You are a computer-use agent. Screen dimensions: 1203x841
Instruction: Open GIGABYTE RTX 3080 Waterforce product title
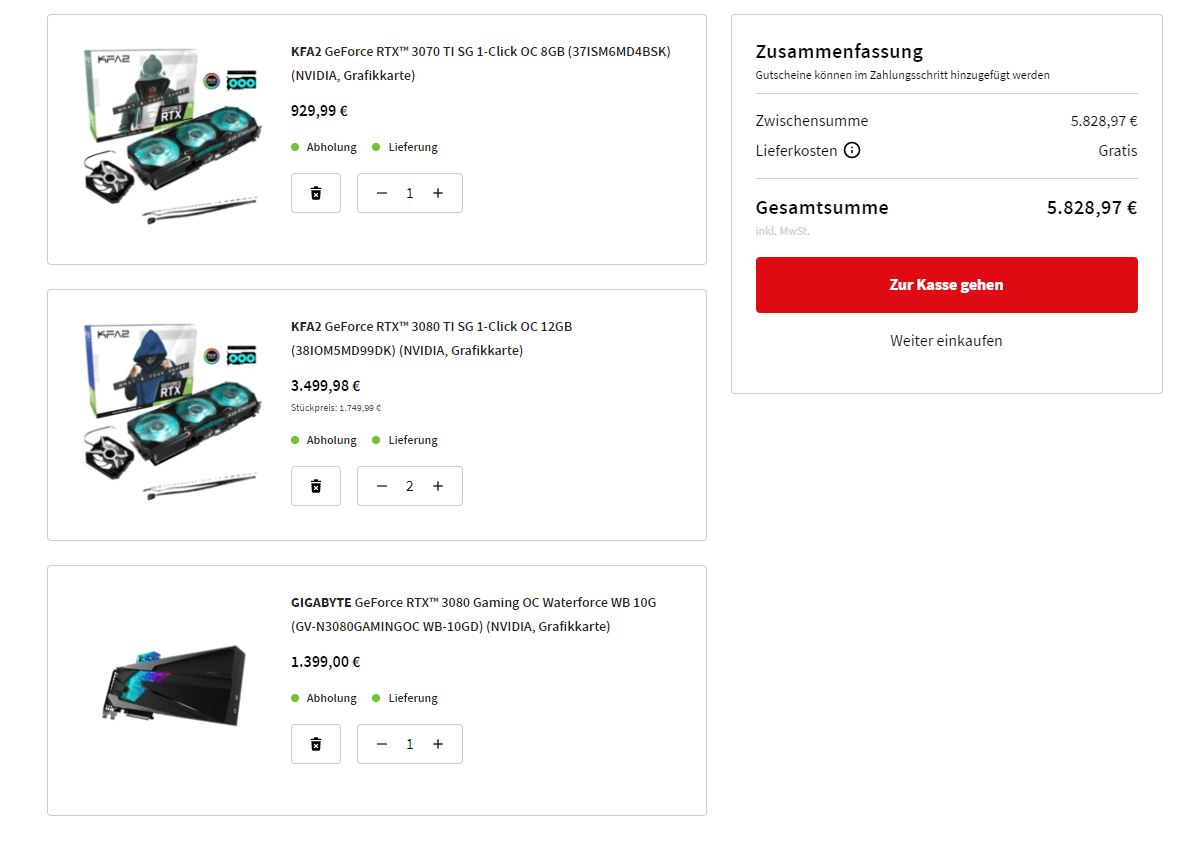click(x=473, y=614)
